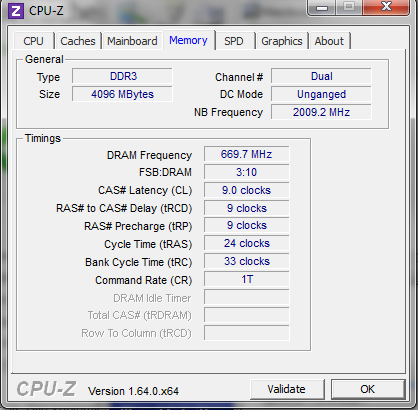
Task: Click the CPU-Z purple Z title icon
Action: pyautogui.click(x=16, y=11)
